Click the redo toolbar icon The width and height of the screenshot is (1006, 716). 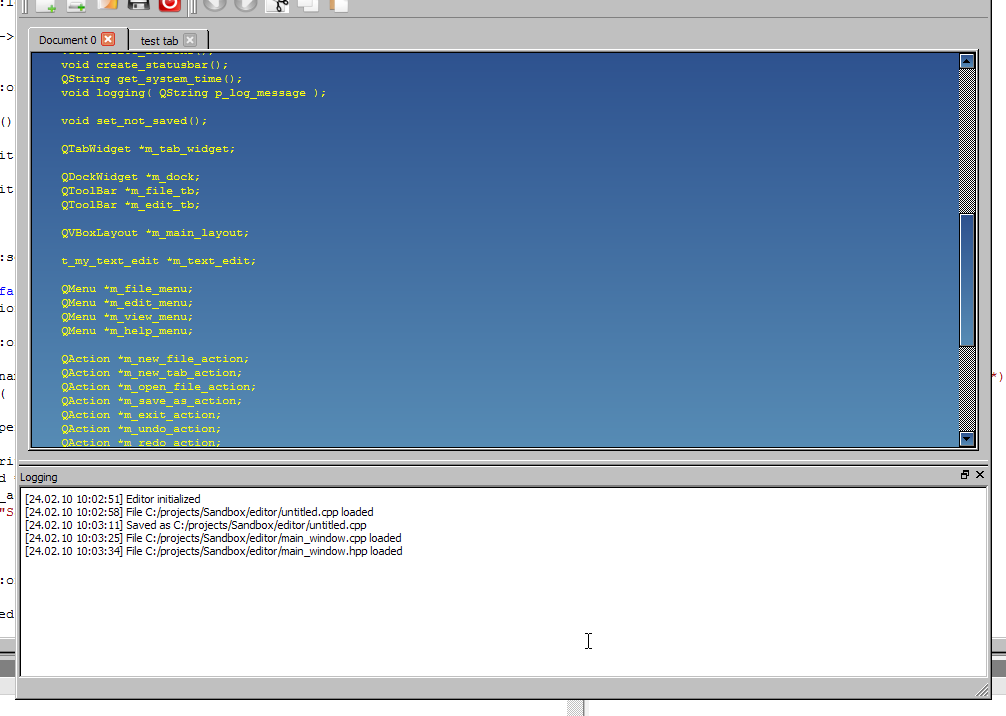(246, 6)
